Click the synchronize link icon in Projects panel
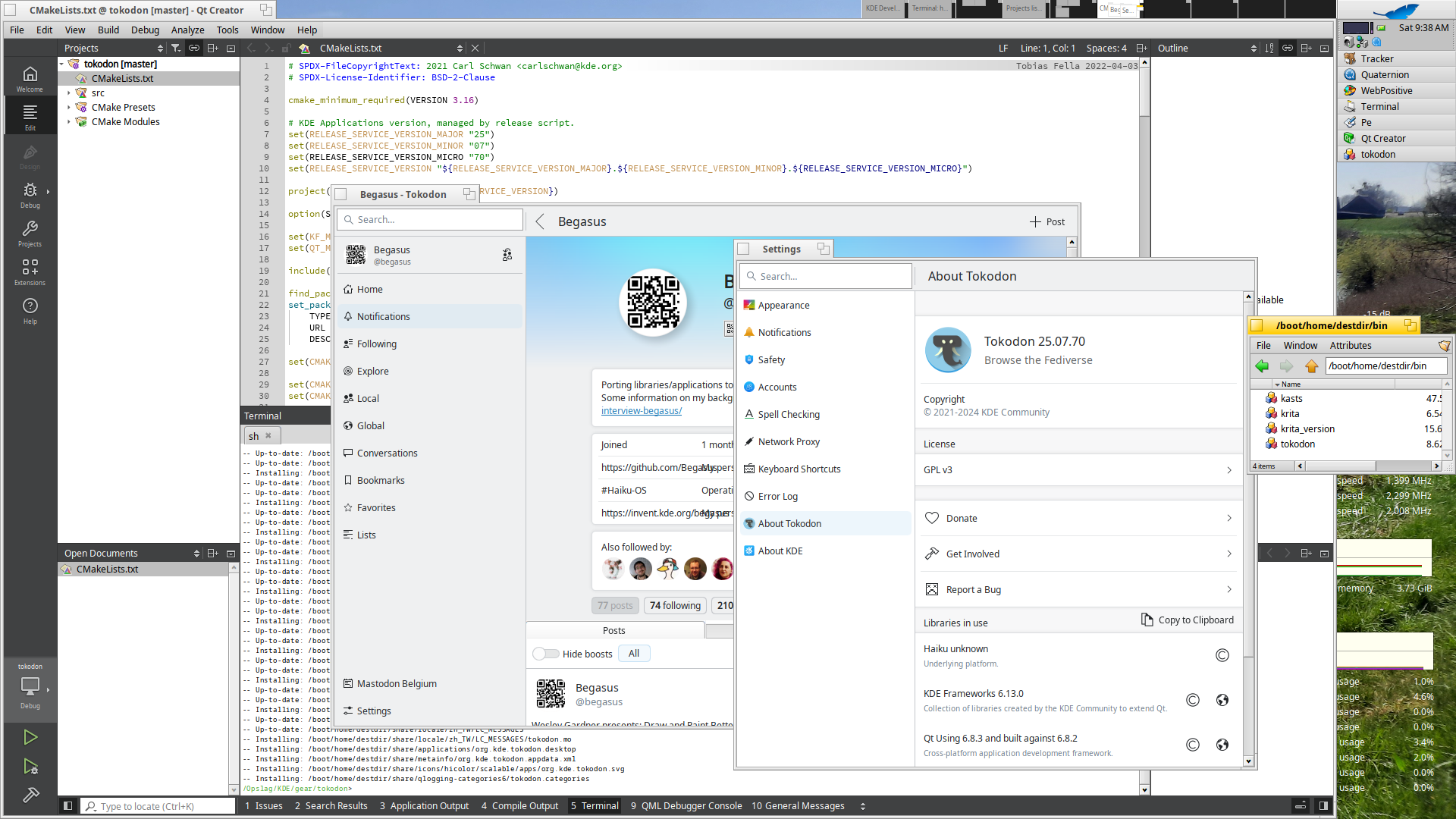The width and height of the screenshot is (1456, 819). point(194,48)
